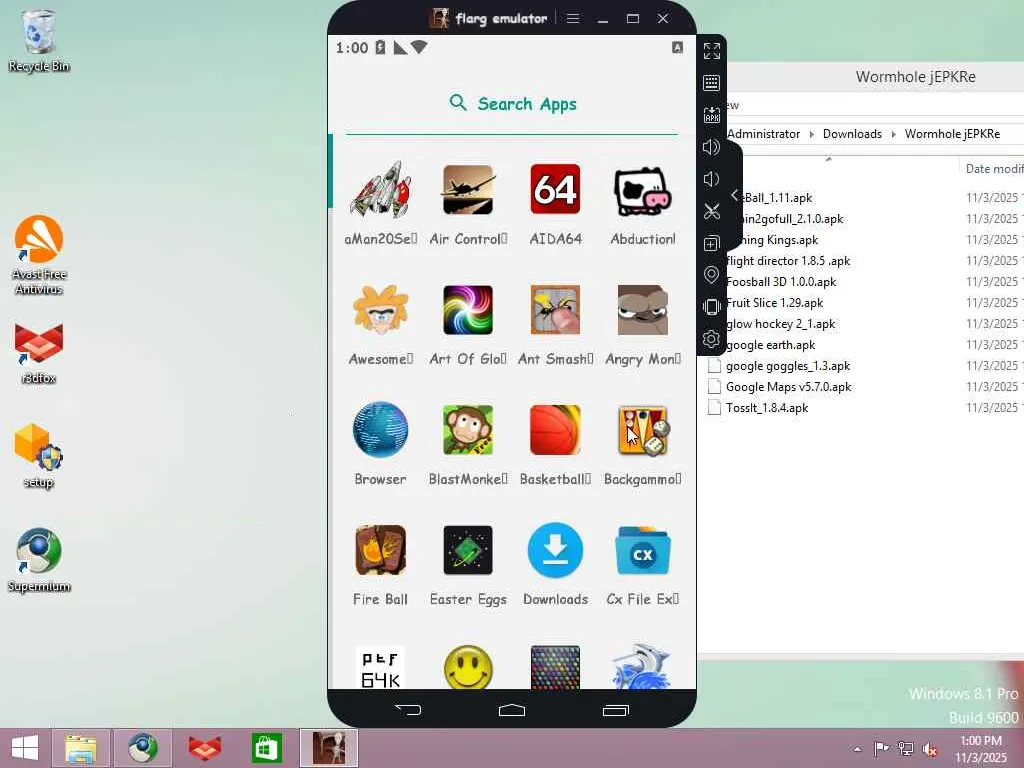1024x768 pixels.
Task: Select flight director 1.8.5 .apk file
Action: 788,261
